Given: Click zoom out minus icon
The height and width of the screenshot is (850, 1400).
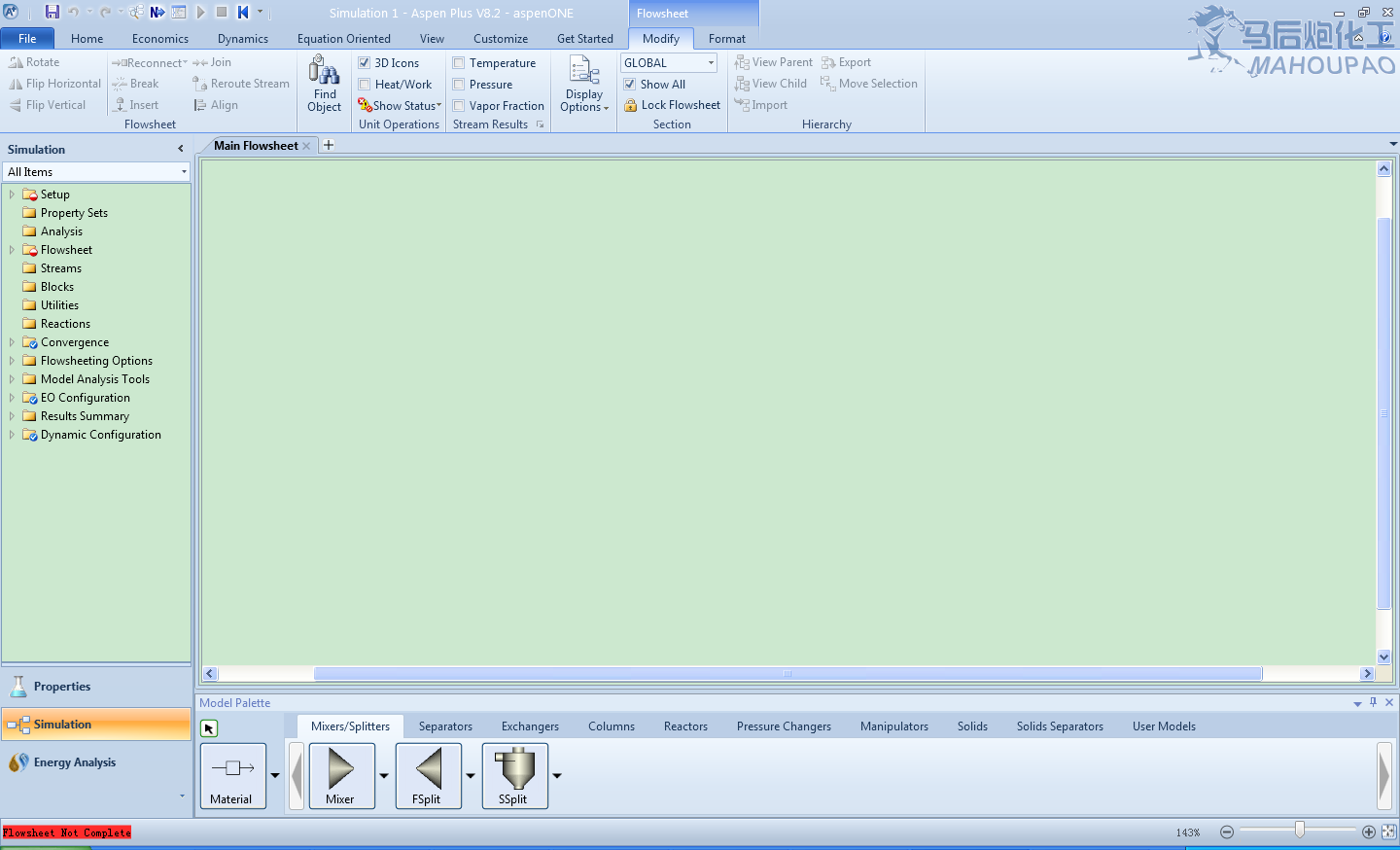Looking at the screenshot, I should tap(1227, 832).
